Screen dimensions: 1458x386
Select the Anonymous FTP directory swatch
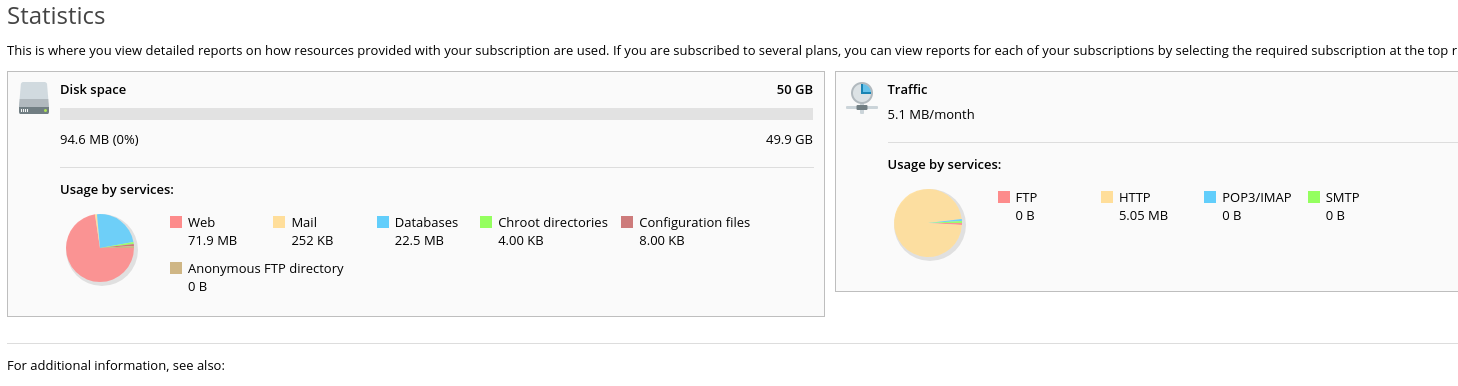tap(176, 268)
